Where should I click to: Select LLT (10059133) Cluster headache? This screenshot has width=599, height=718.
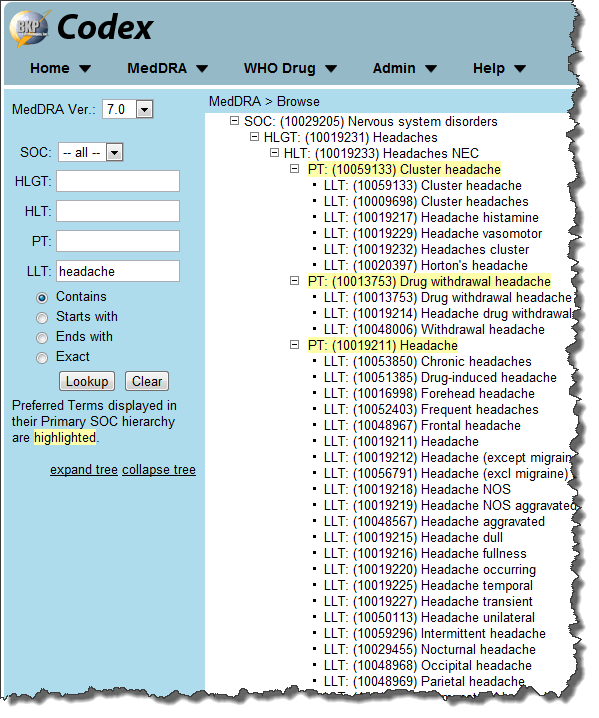click(423, 186)
